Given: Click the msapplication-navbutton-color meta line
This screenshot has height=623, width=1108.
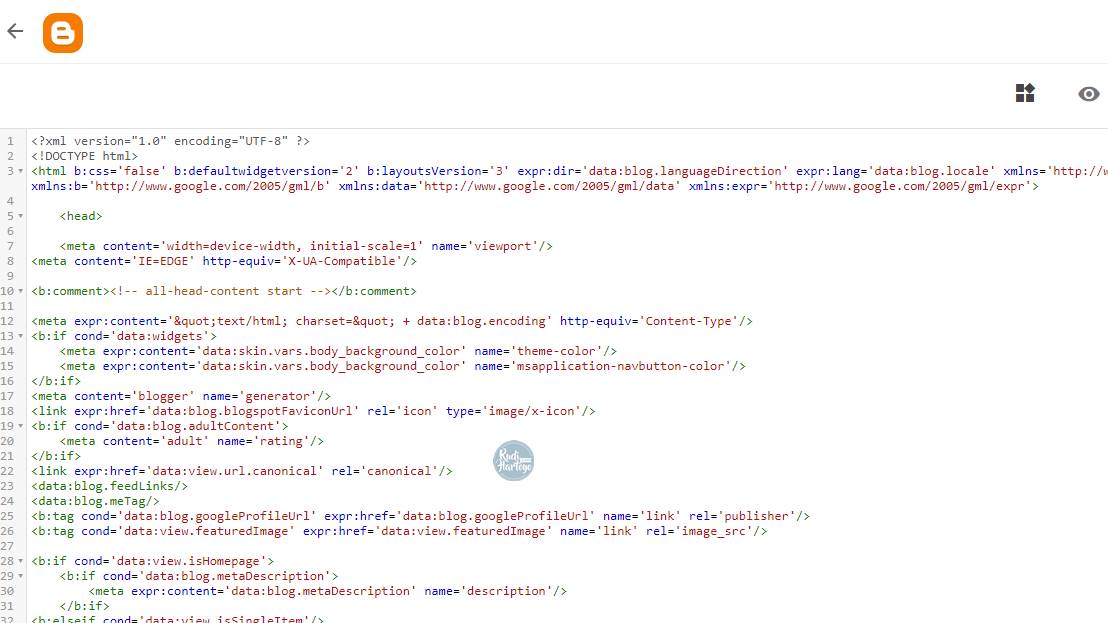Looking at the screenshot, I should [x=403, y=366].
